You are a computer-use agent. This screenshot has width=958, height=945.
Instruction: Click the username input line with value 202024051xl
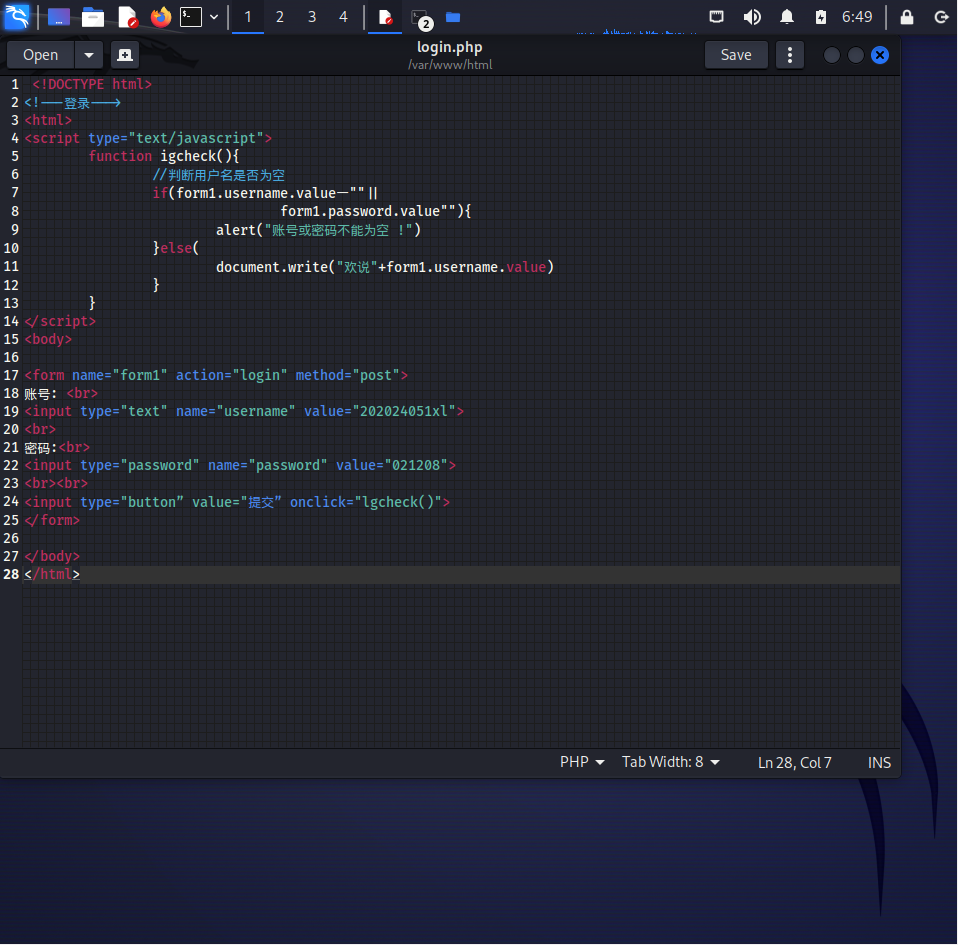tap(244, 411)
